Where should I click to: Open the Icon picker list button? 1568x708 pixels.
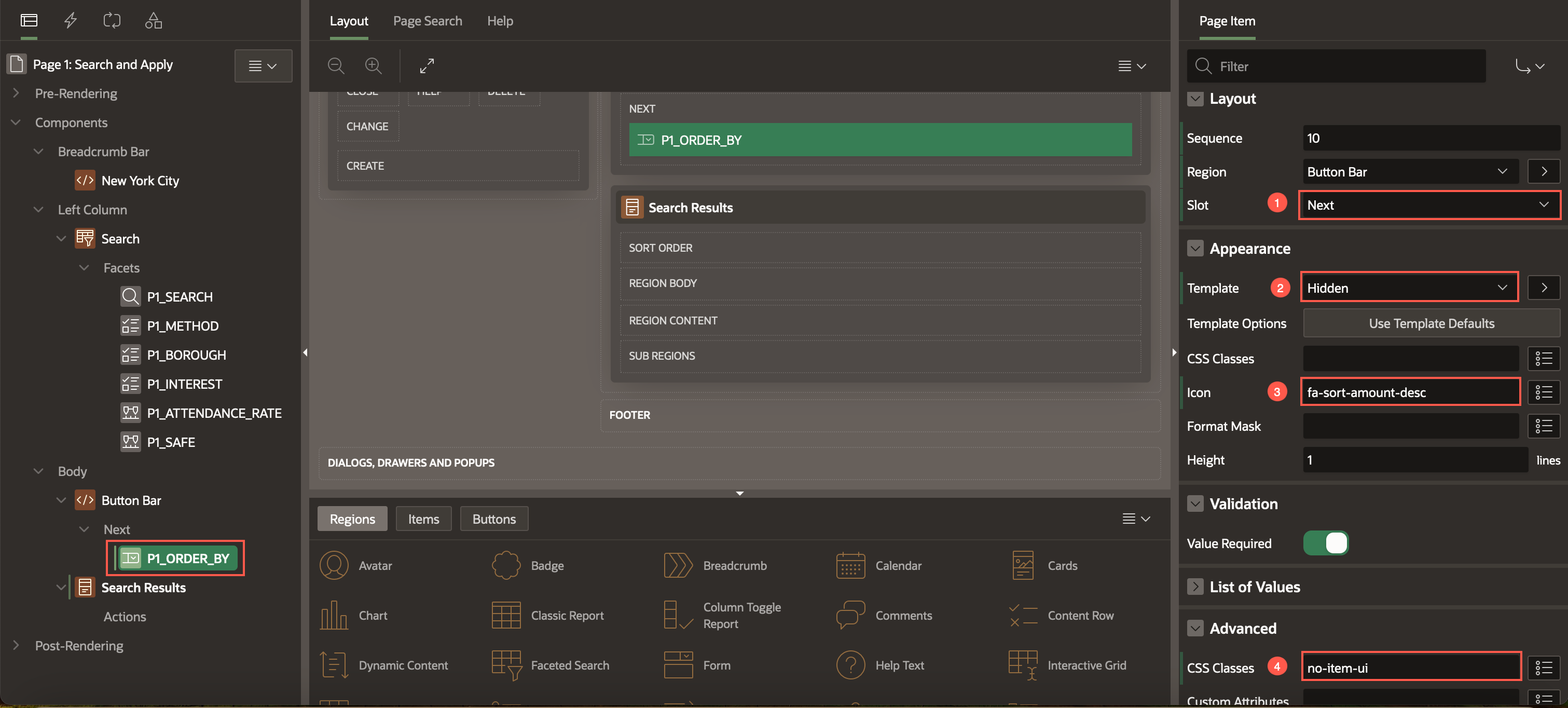[x=1544, y=392]
